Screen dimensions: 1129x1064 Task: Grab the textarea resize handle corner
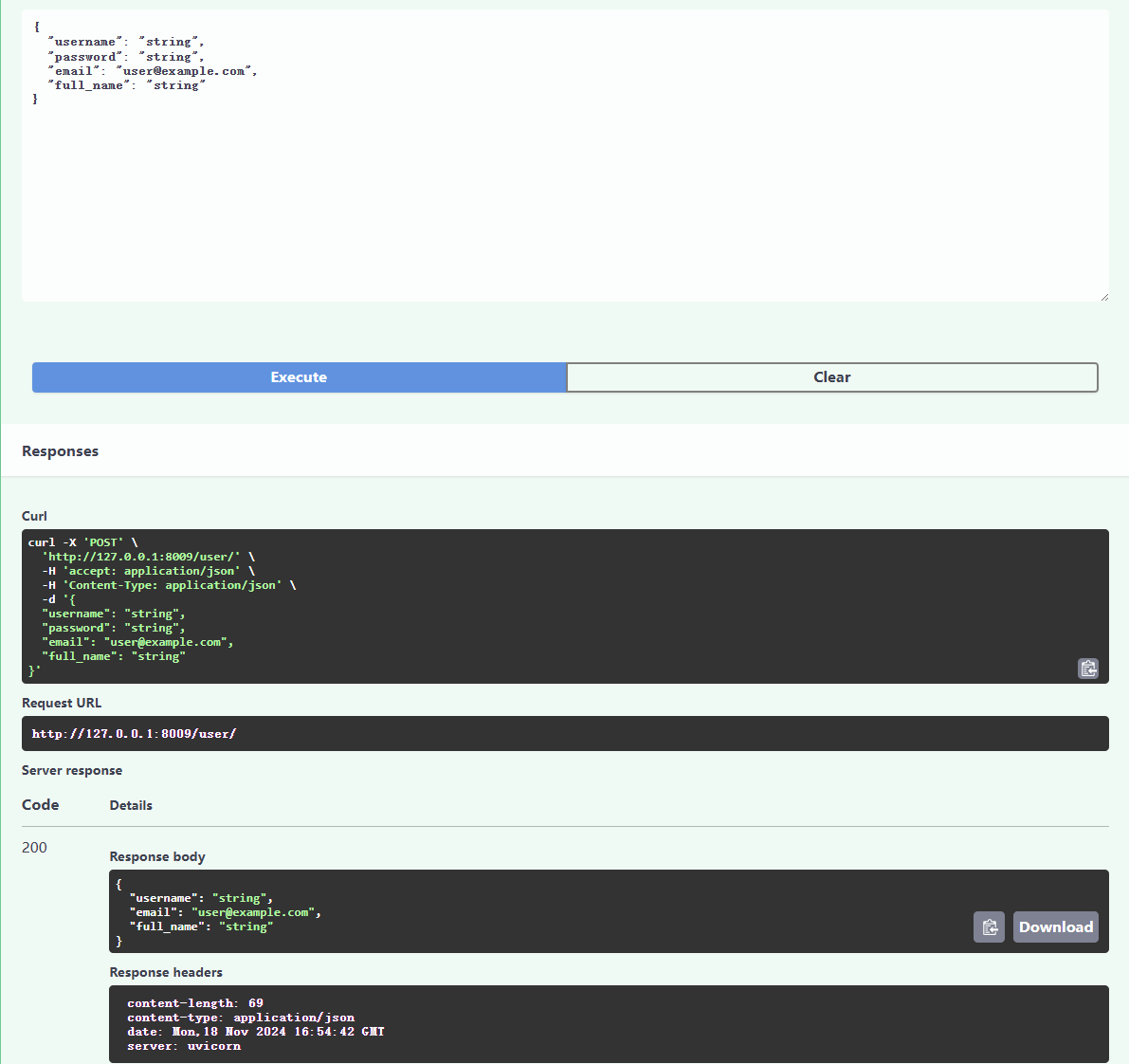[x=1104, y=297]
